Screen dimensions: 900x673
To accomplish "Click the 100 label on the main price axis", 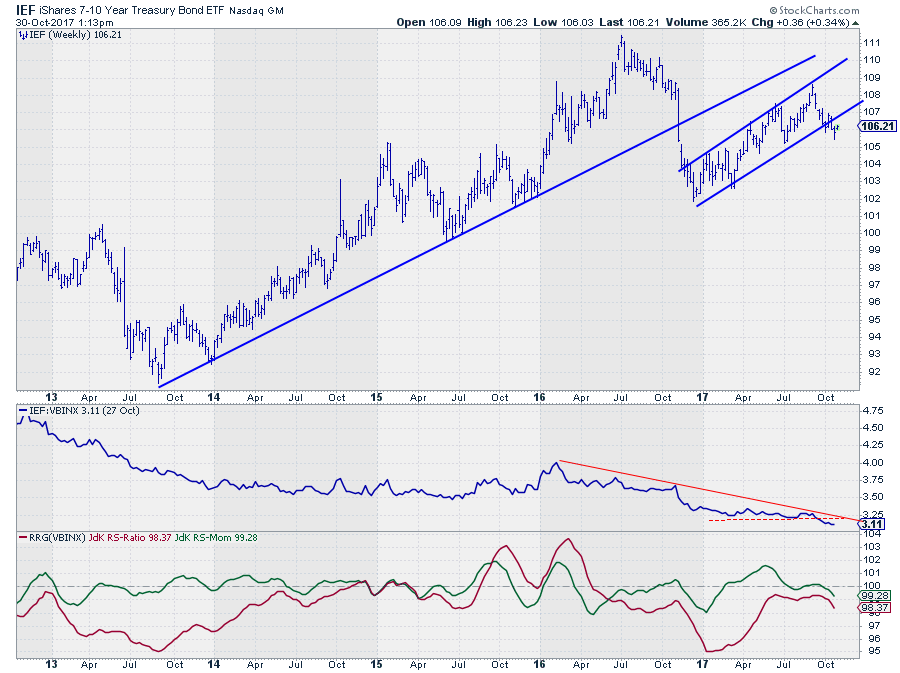I will coord(871,232).
